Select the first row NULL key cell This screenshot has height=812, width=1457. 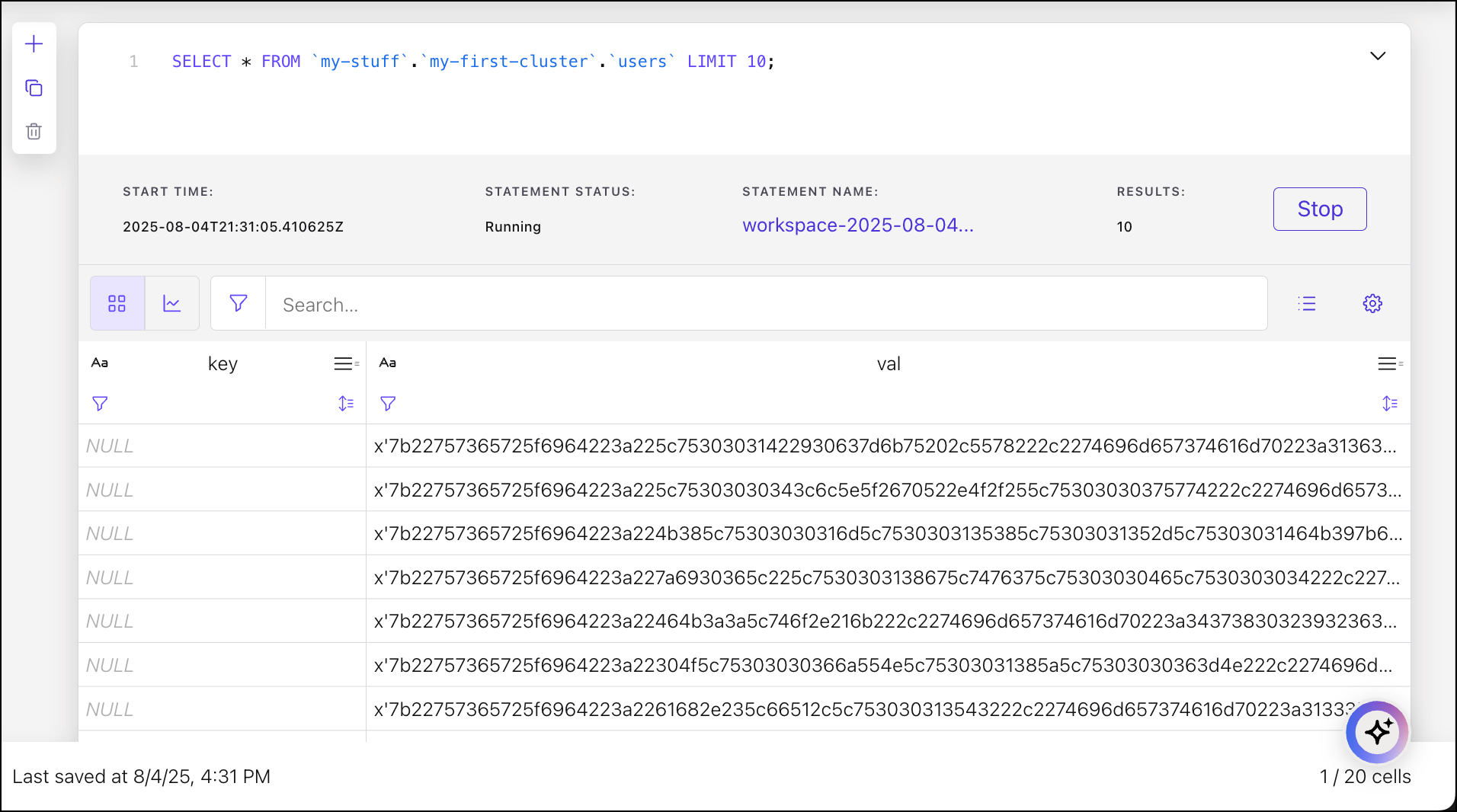tap(223, 446)
